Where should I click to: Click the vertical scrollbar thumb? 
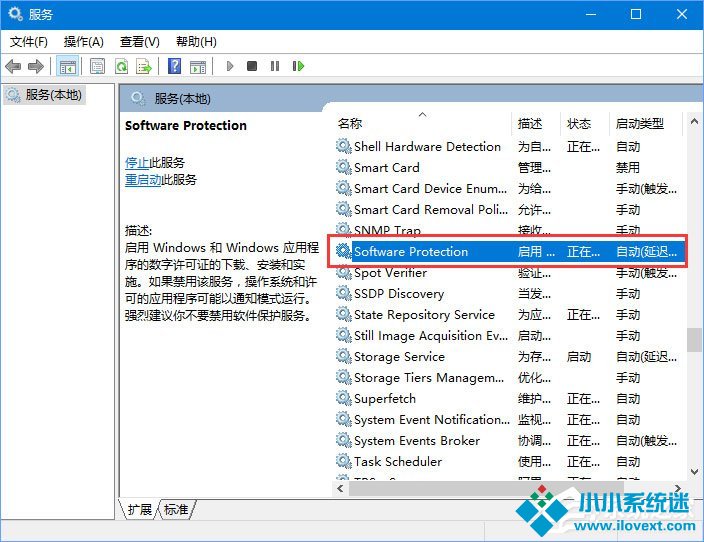694,340
